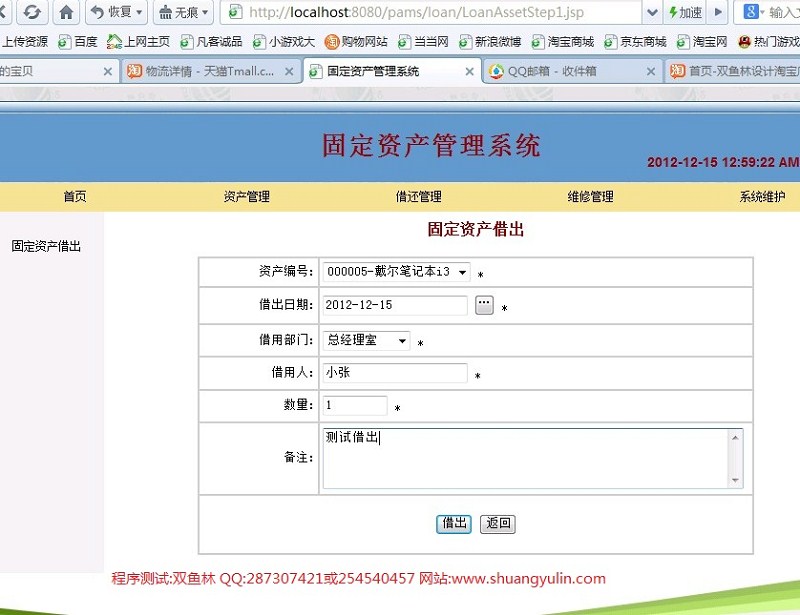Expand the address bar history dropdown

(652, 12)
